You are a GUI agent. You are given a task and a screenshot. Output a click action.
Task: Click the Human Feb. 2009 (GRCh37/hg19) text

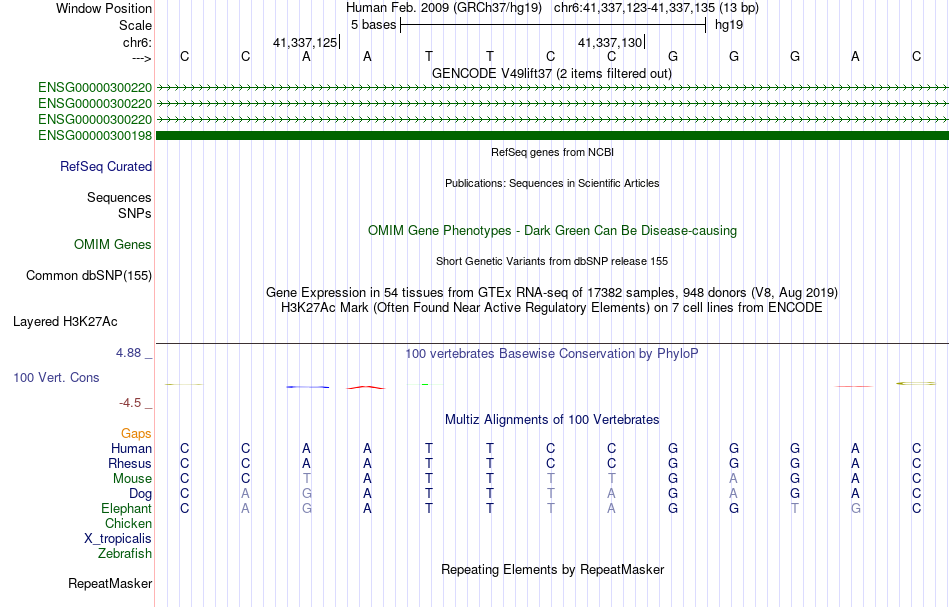pyautogui.click(x=445, y=8)
